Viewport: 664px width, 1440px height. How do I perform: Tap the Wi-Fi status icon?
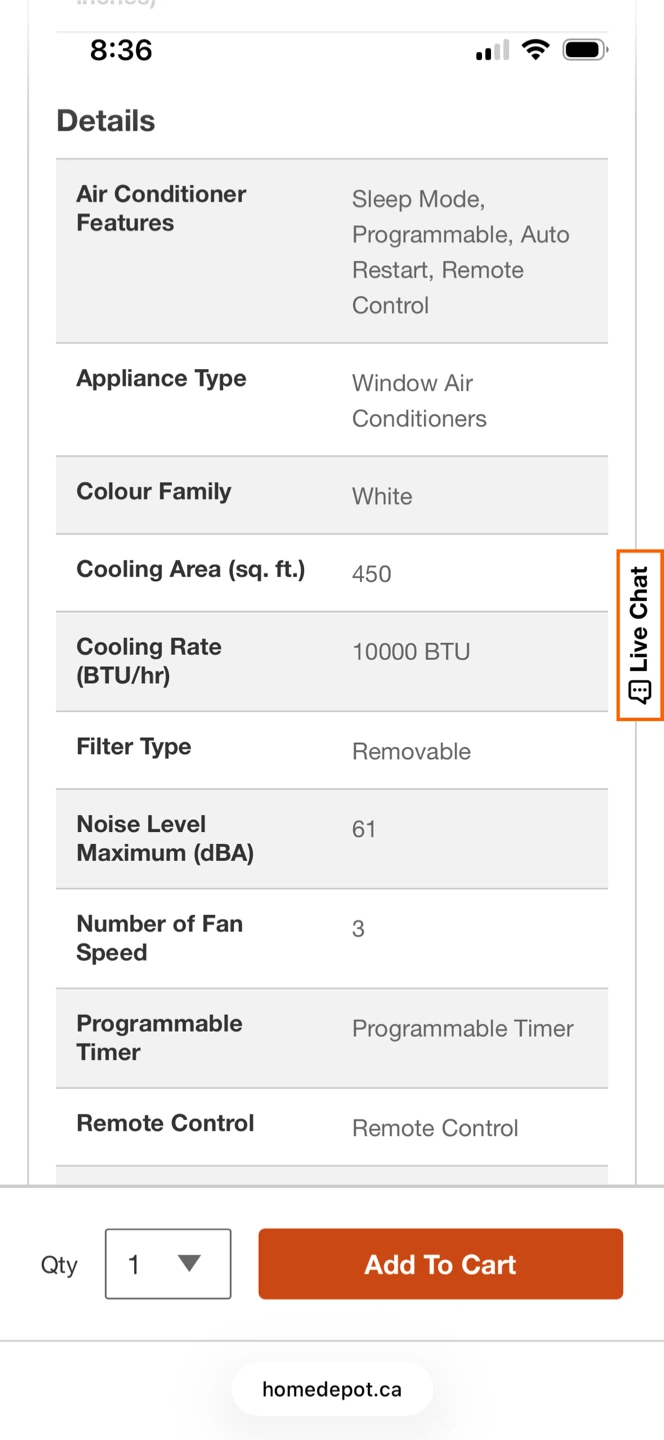(536, 50)
